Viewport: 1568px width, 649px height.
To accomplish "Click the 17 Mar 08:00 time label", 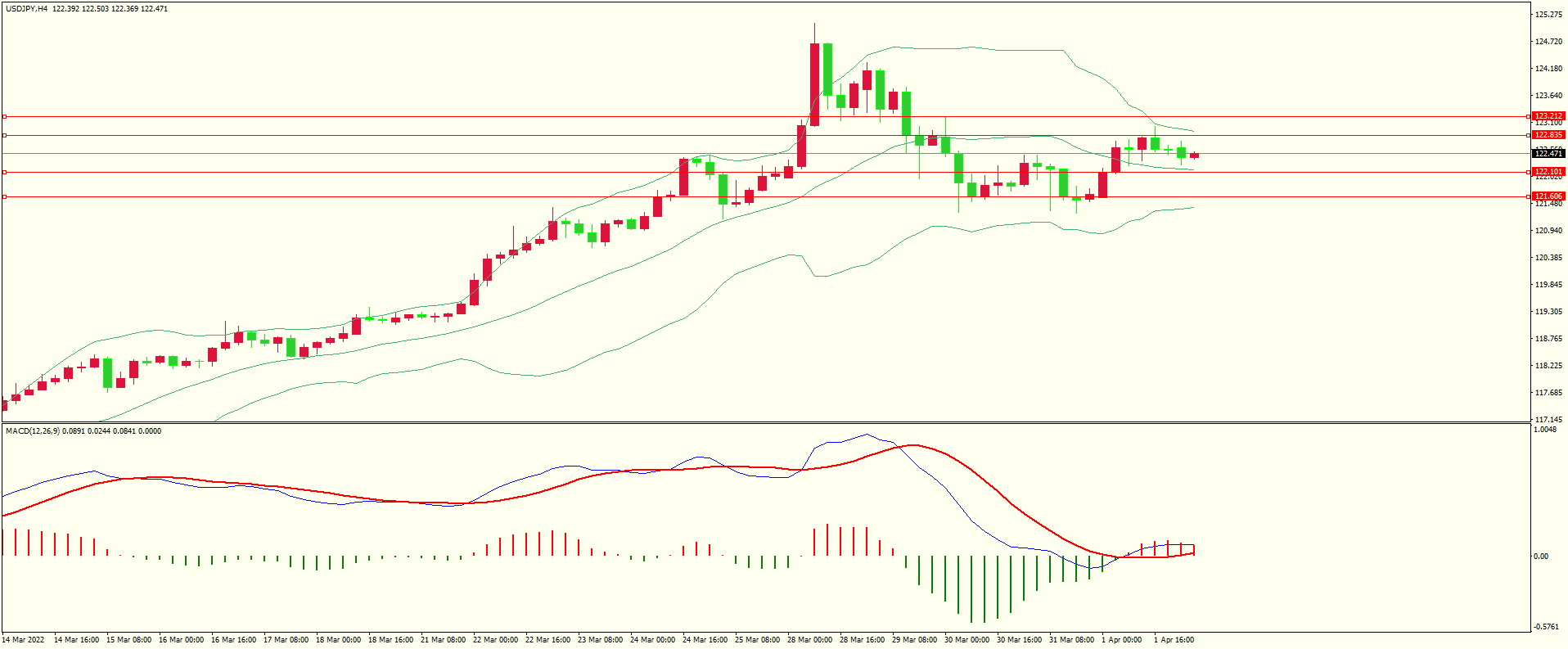I will coord(286,640).
